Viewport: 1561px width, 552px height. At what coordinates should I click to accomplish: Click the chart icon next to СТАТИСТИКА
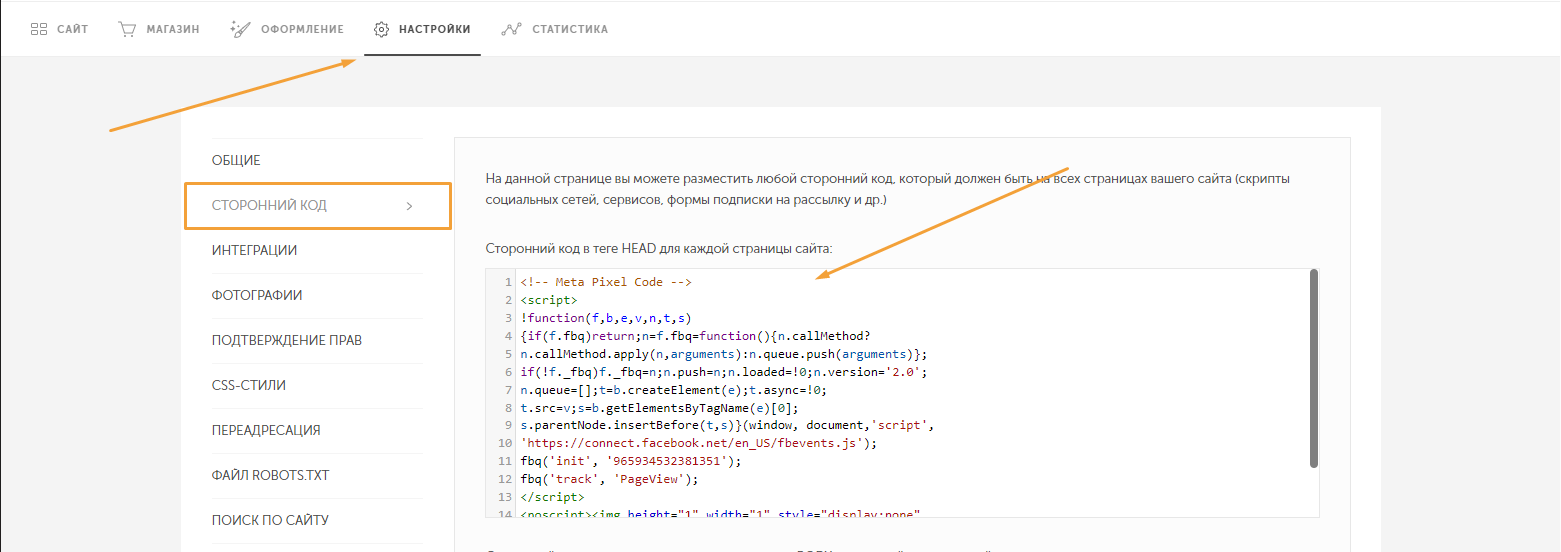pos(512,29)
